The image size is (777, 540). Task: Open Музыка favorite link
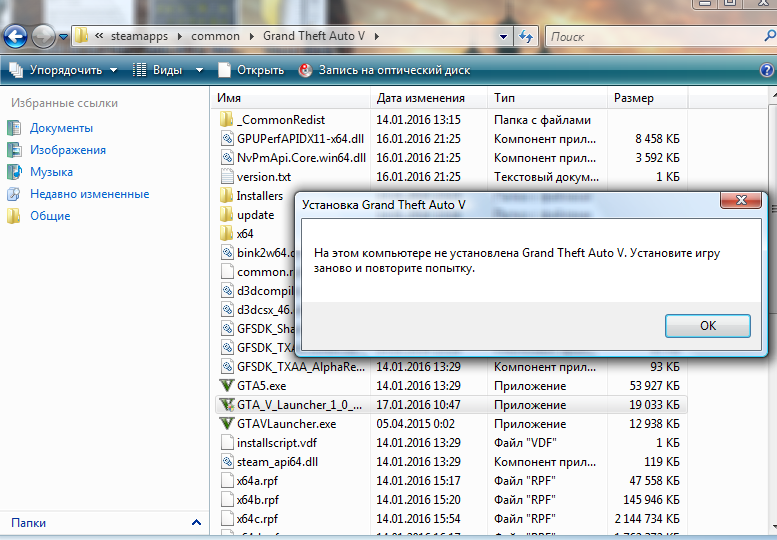51,172
